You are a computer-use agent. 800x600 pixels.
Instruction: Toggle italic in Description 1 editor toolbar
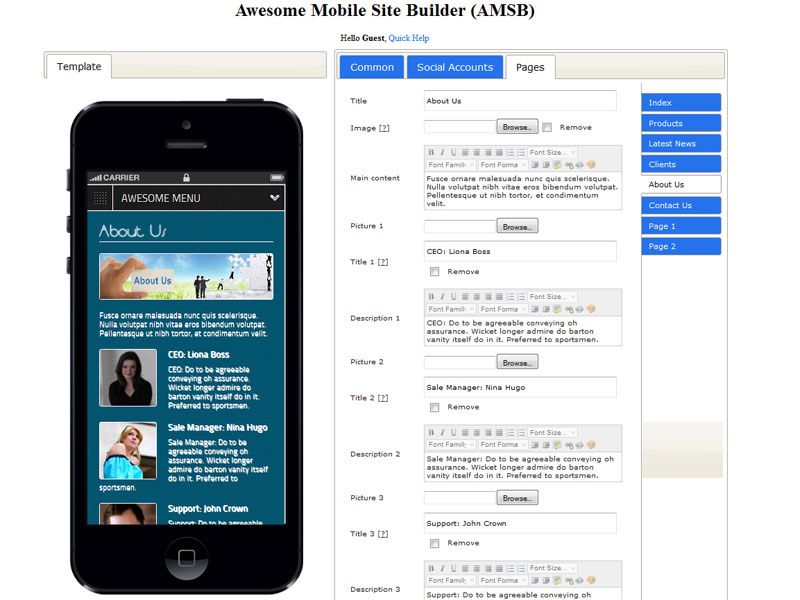click(442, 296)
